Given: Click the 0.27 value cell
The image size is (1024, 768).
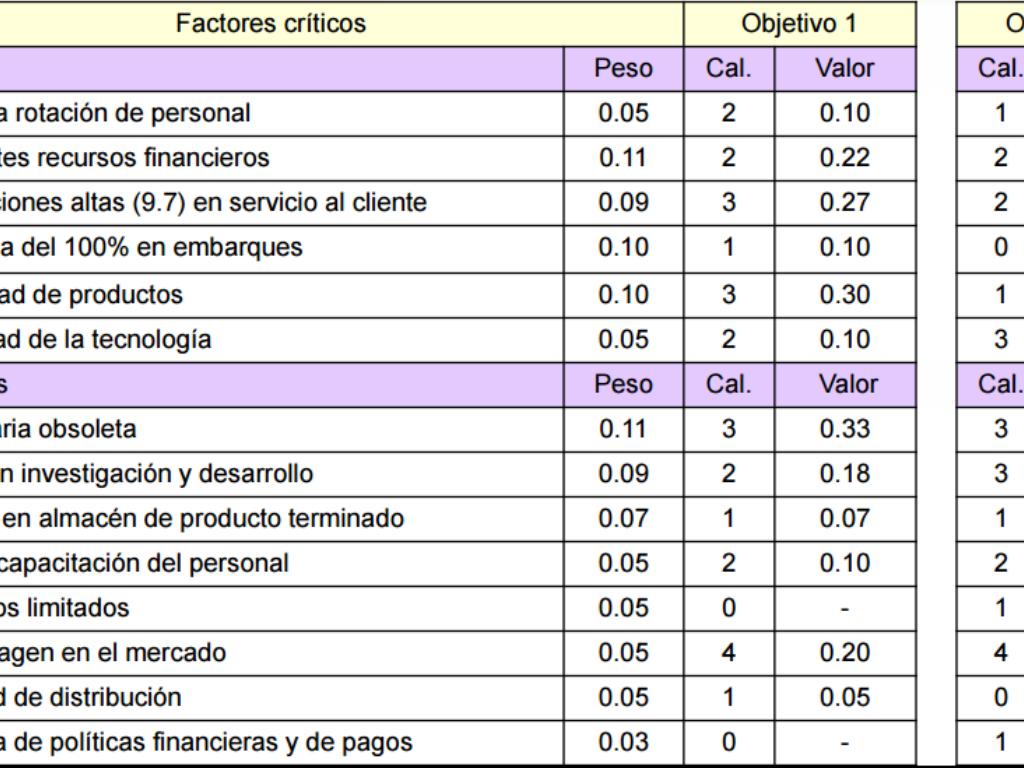Looking at the screenshot, I should coord(846,203).
